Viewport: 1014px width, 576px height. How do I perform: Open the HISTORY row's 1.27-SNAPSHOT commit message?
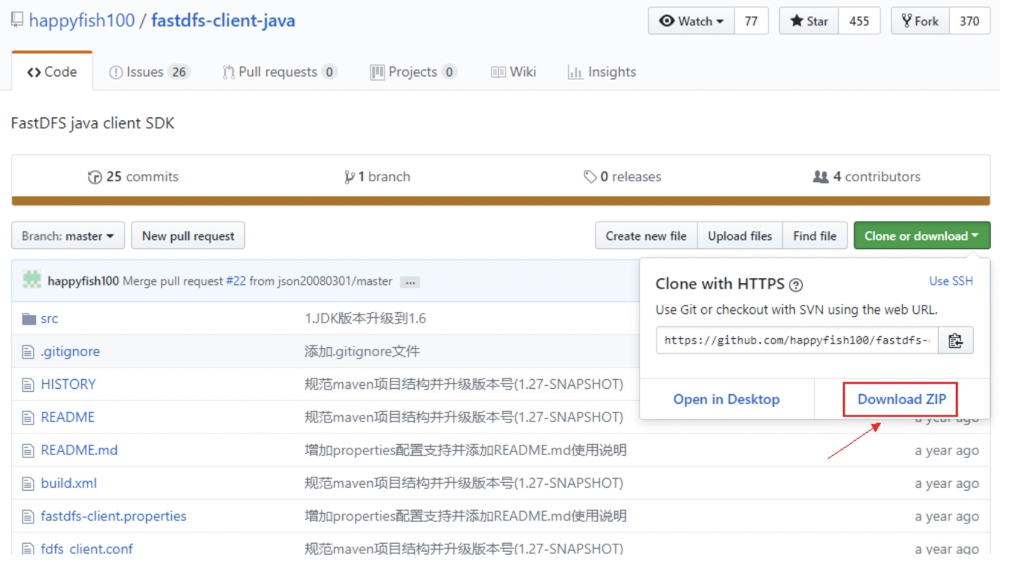(464, 385)
